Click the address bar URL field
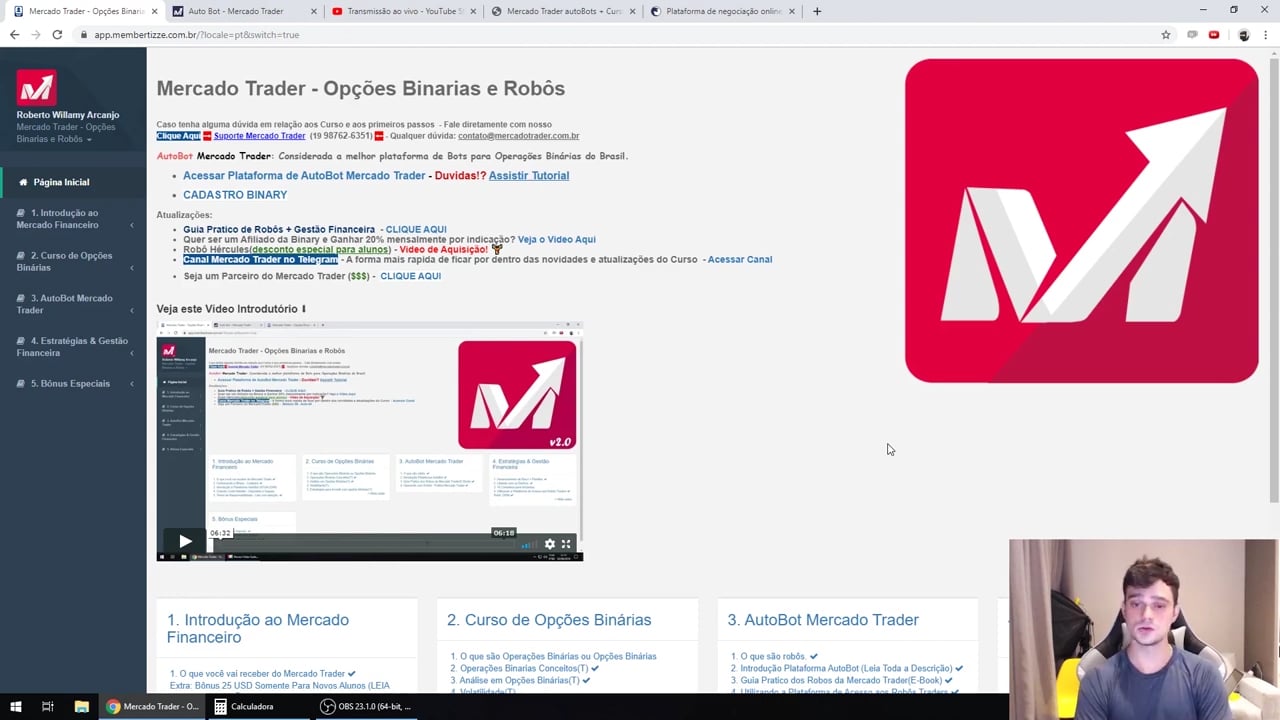1280x720 pixels. pos(620,35)
